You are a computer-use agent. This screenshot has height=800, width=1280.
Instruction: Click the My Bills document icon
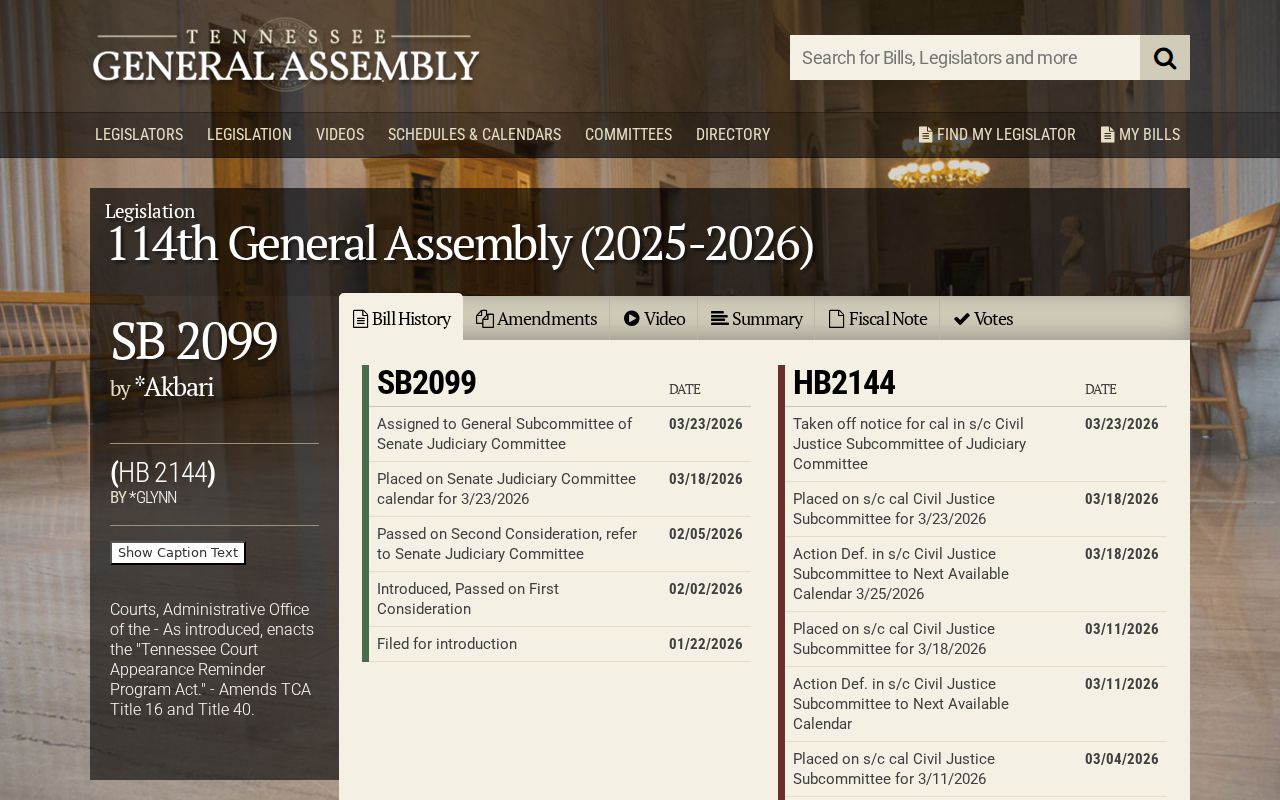click(1107, 134)
